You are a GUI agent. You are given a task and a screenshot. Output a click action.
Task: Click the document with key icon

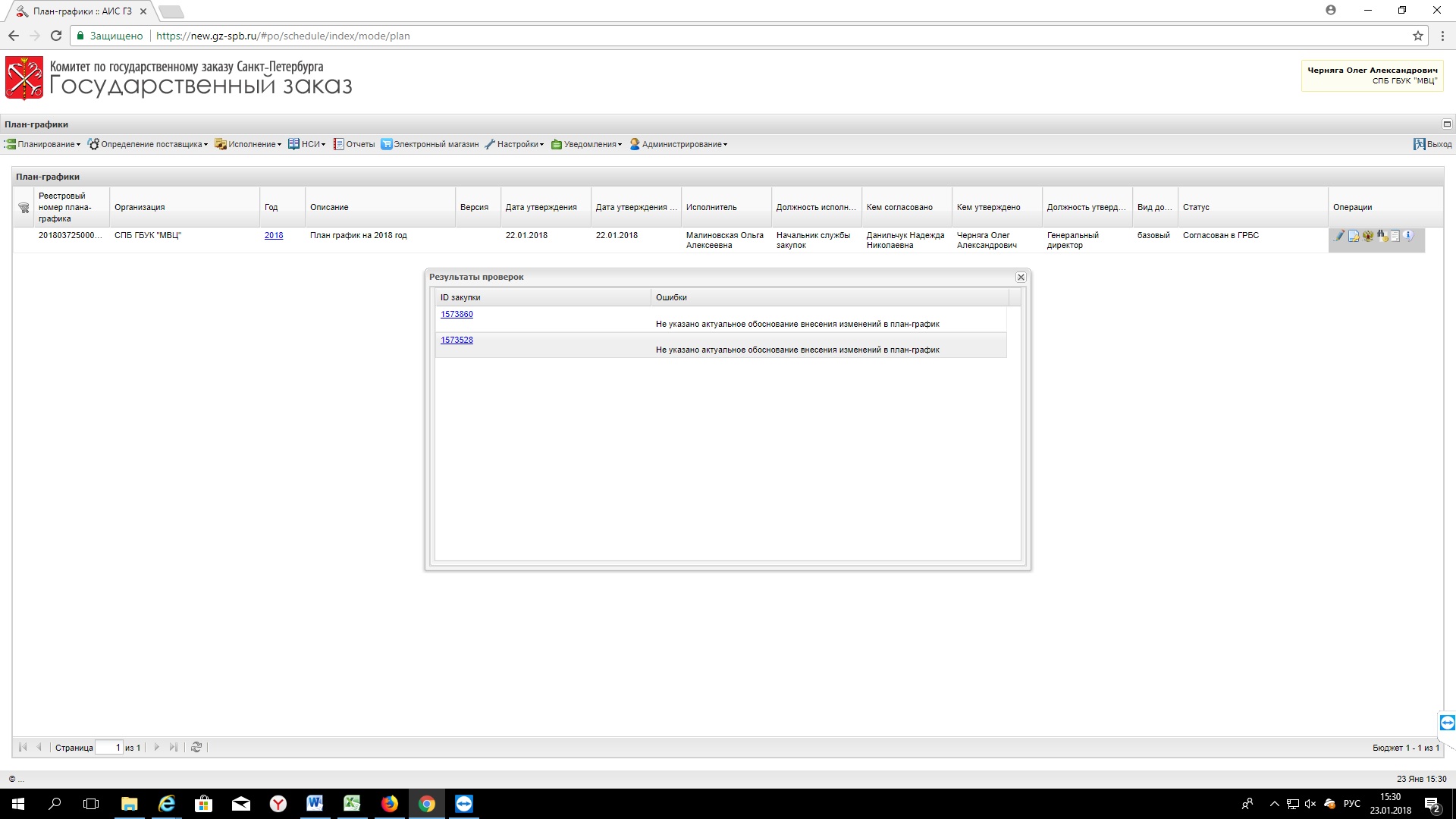click(x=1354, y=236)
